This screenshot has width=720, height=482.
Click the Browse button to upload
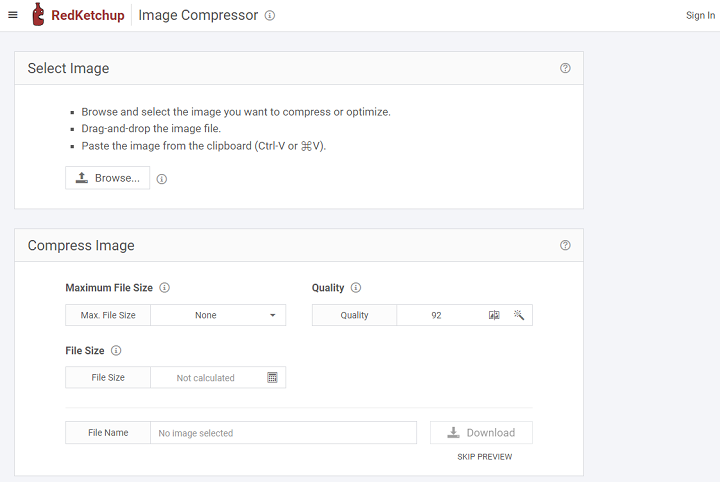point(108,178)
